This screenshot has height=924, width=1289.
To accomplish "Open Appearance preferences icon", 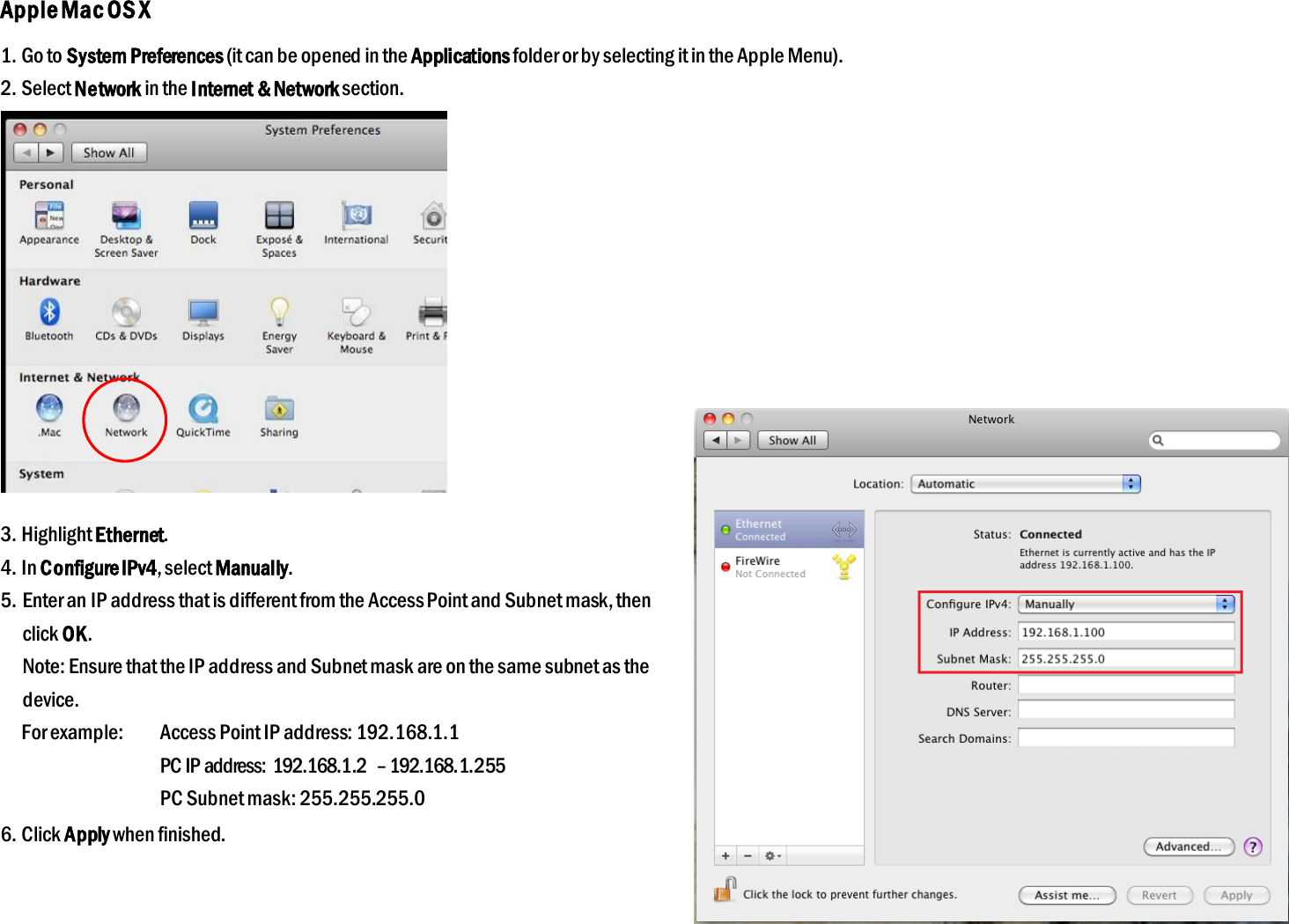I will tap(49, 216).
